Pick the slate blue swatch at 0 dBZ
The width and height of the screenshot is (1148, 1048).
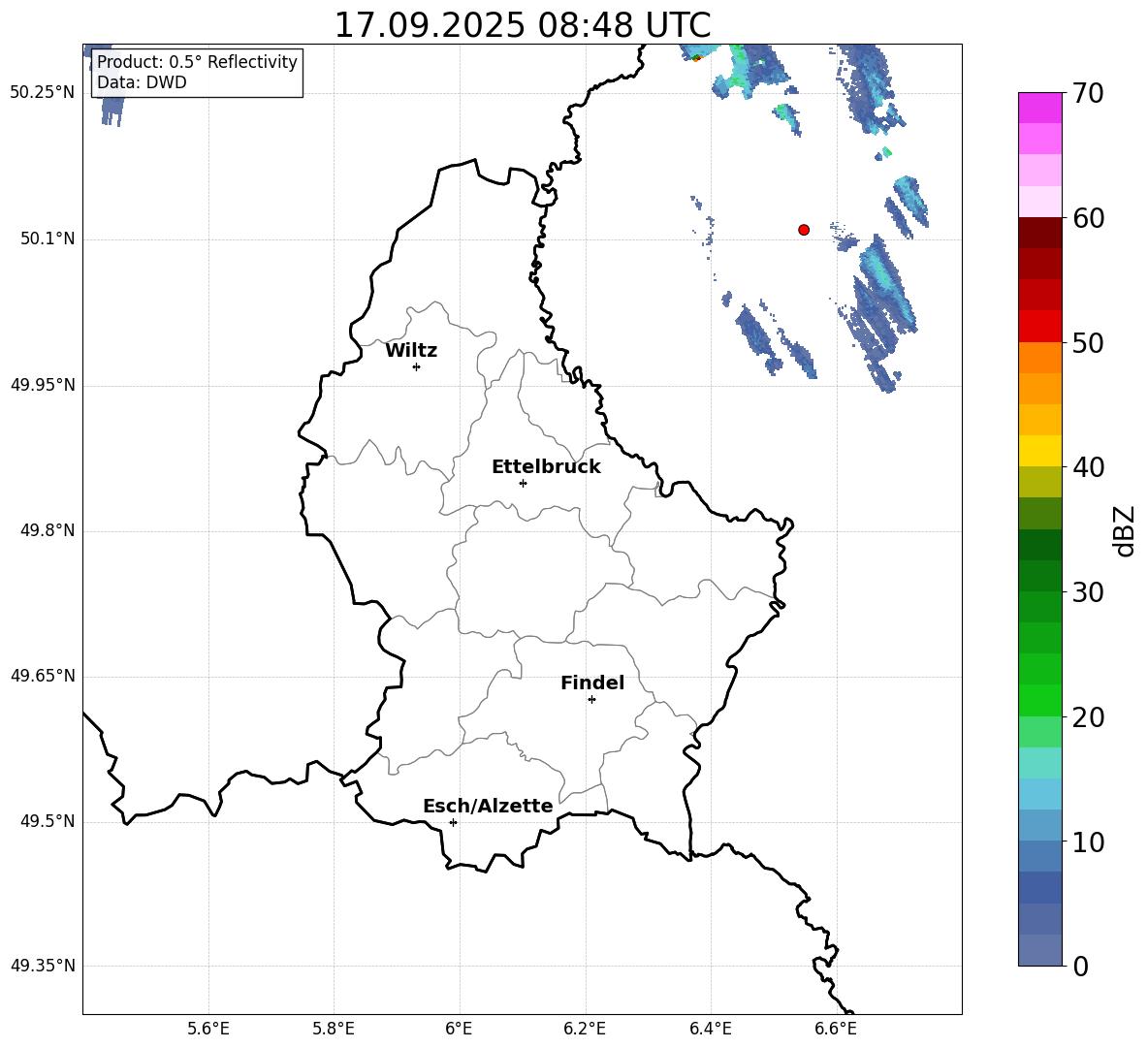[1040, 950]
